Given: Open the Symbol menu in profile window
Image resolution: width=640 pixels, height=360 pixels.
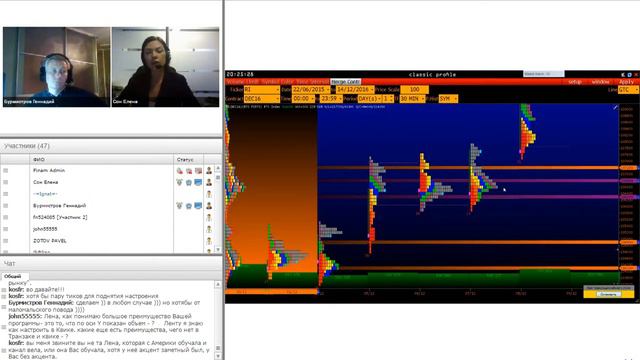Looking at the screenshot, I should (270, 82).
